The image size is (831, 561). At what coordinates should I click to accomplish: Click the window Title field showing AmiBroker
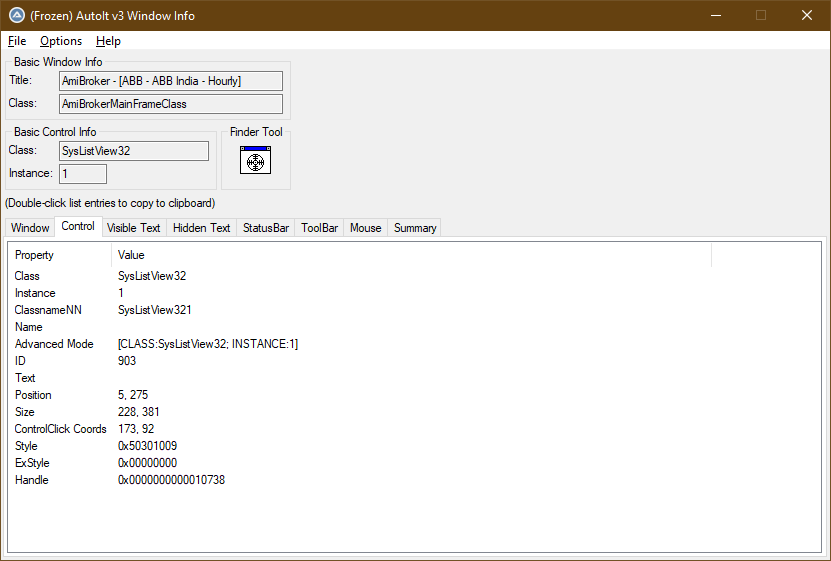(x=171, y=81)
